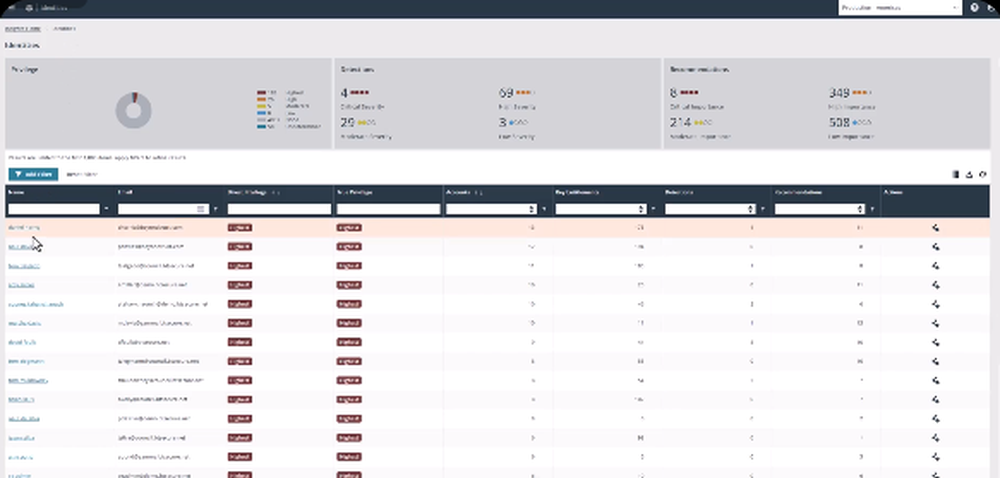Image resolution: width=1000 pixels, height=478 pixels.
Task: Open the Key Entitlements filter operator dropdown
Action: click(x=654, y=209)
